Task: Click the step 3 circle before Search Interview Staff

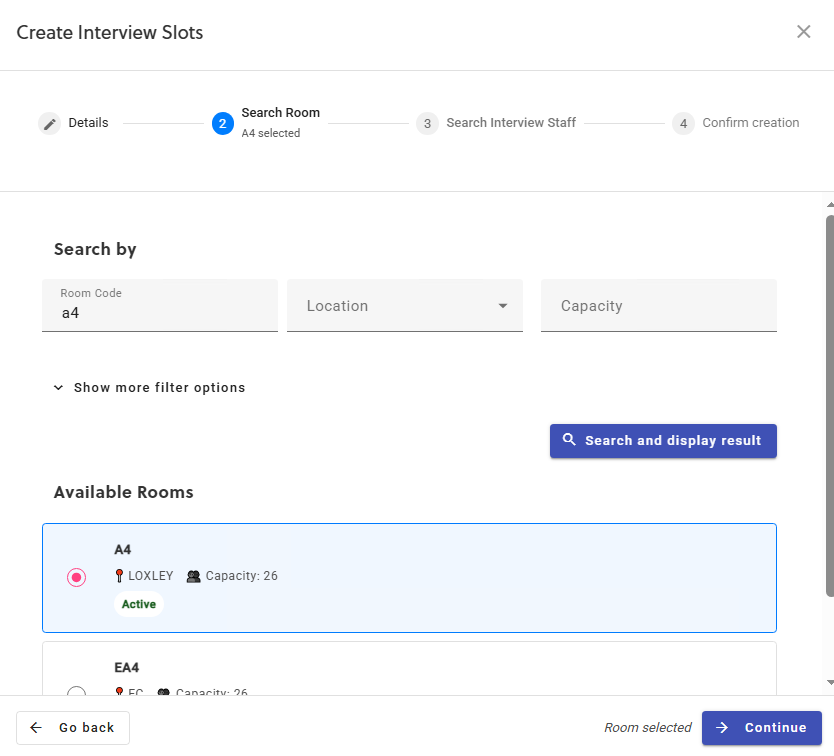Action: (x=427, y=122)
